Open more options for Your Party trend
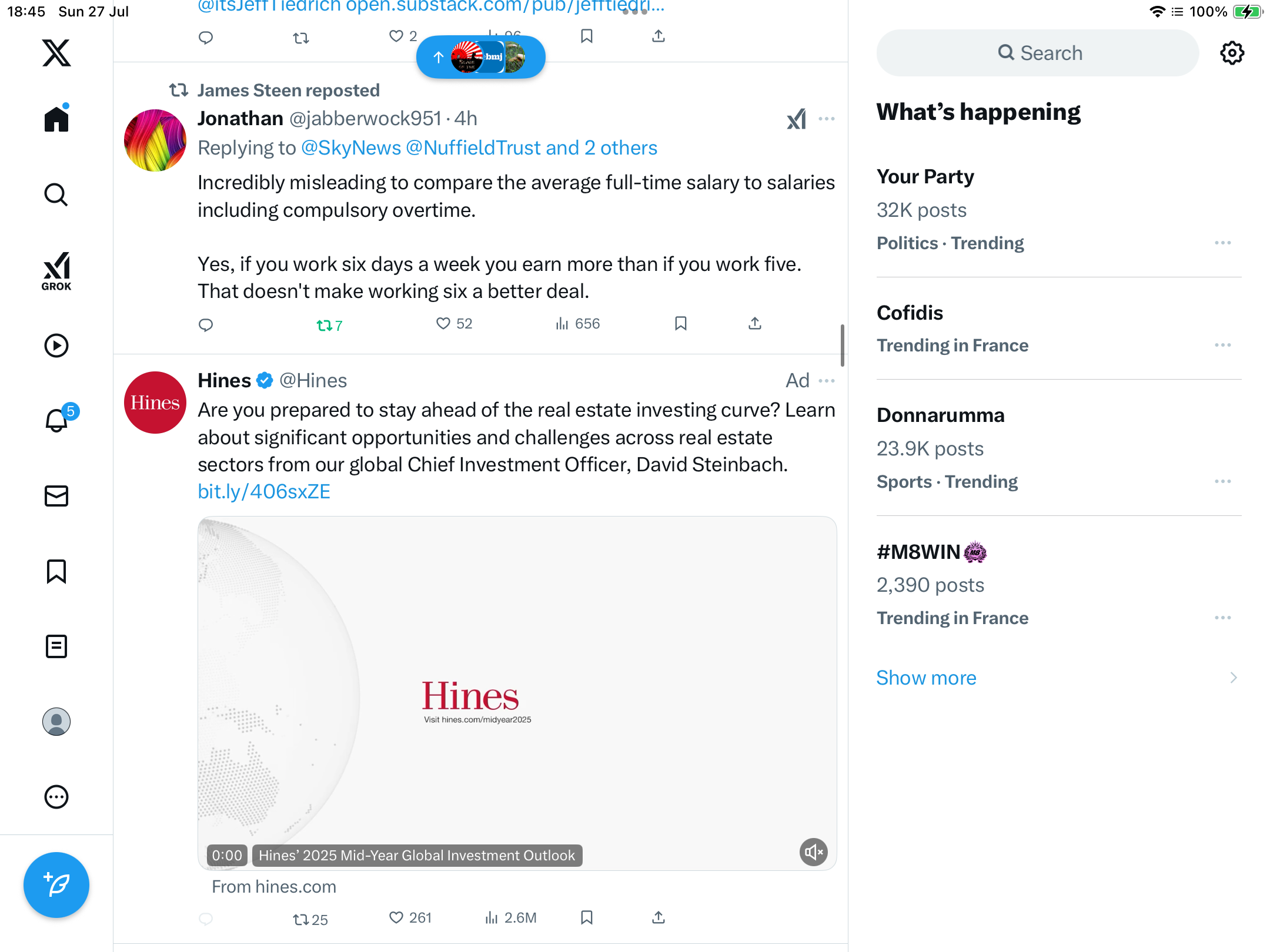 click(x=1223, y=243)
